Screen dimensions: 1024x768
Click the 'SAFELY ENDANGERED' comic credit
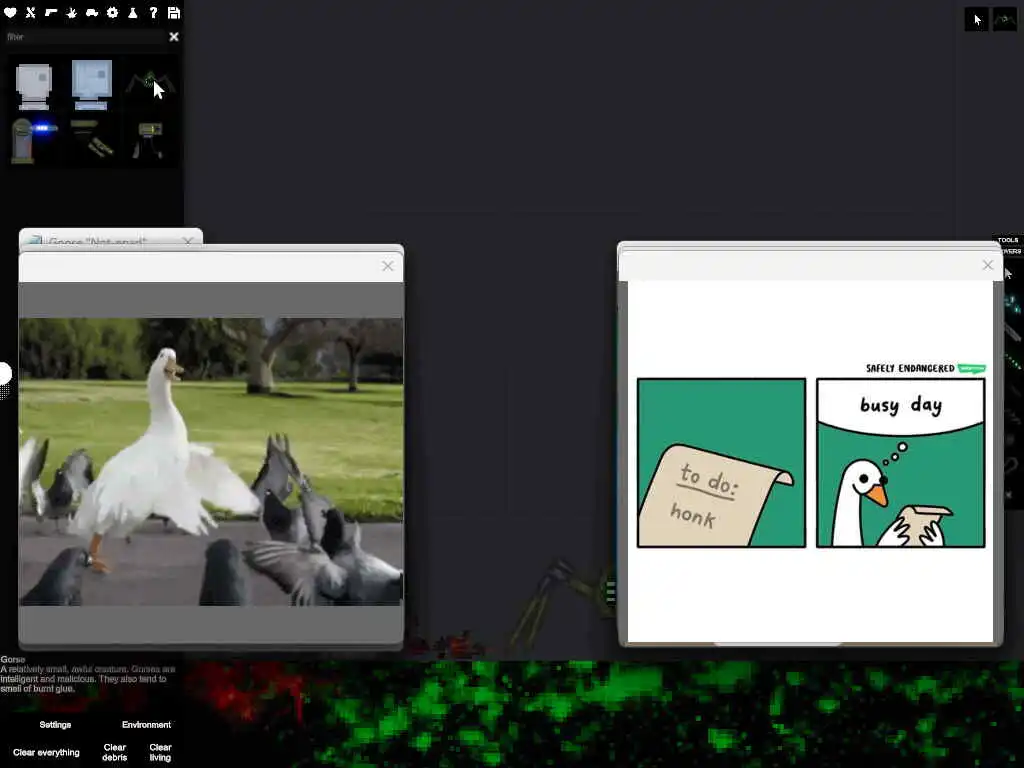[910, 368]
